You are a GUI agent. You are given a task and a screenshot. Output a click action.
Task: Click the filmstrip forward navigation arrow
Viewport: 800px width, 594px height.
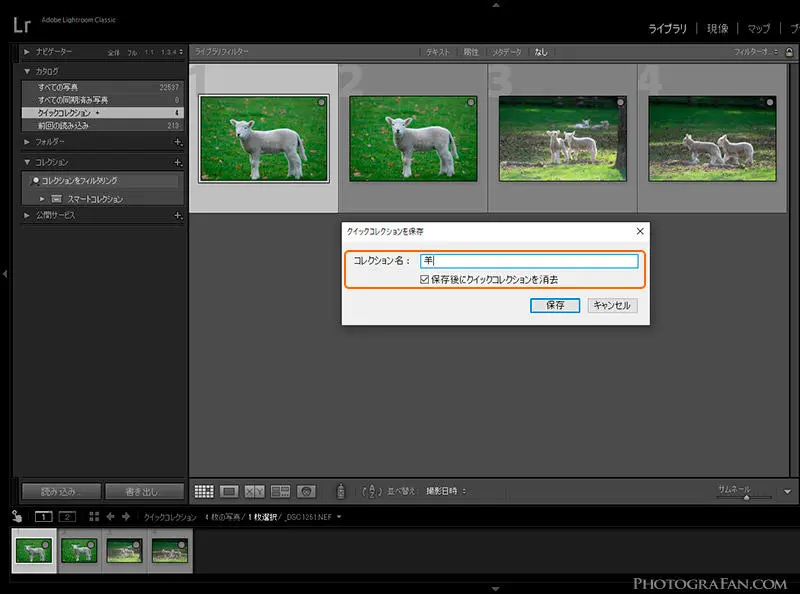point(126,516)
